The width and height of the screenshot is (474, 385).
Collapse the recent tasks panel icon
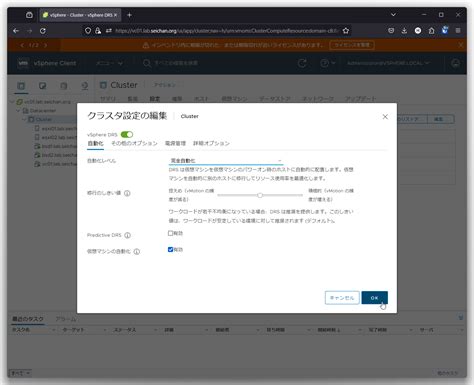tap(461, 317)
